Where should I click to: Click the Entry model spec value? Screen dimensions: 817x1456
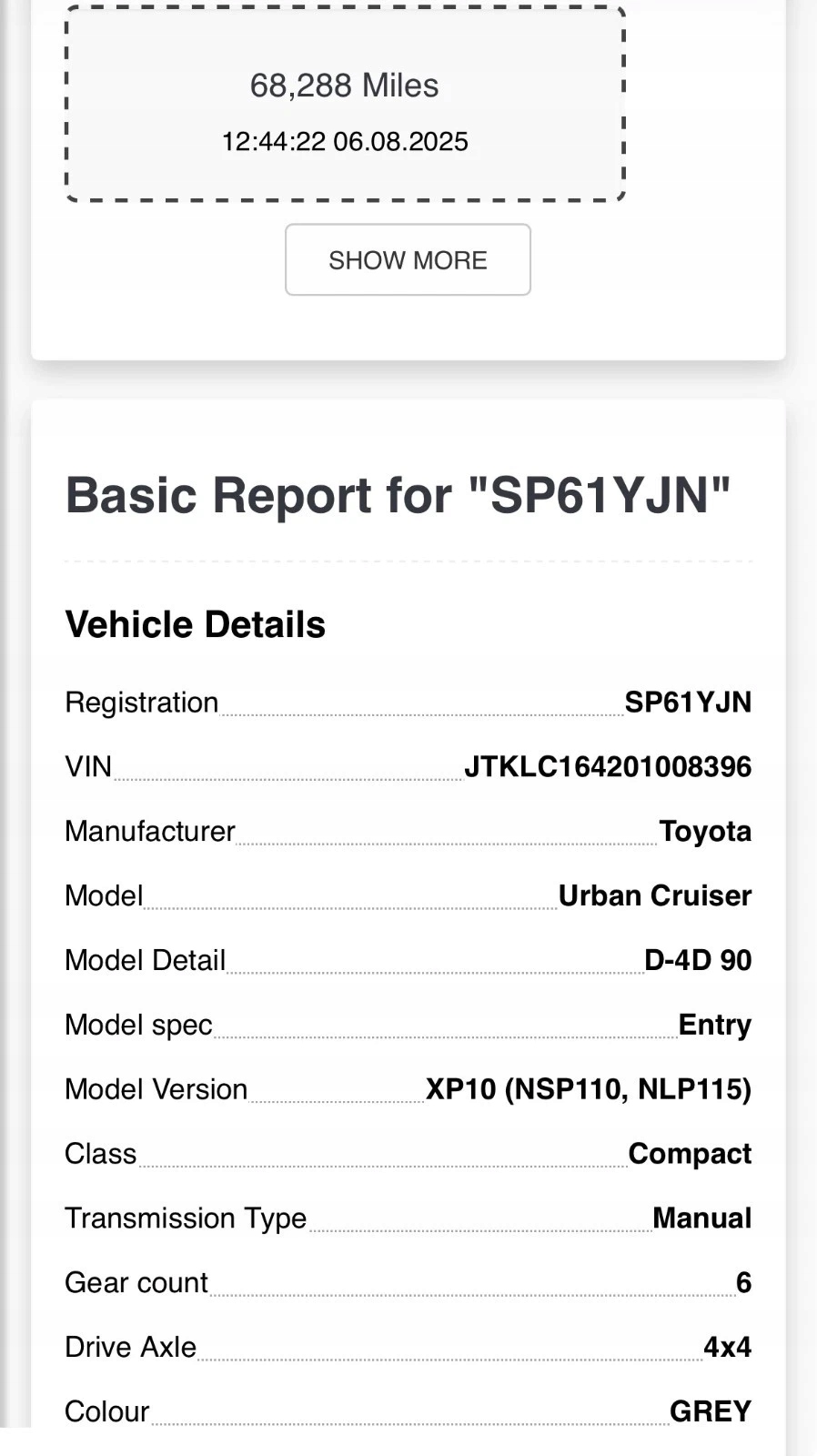point(715,1026)
